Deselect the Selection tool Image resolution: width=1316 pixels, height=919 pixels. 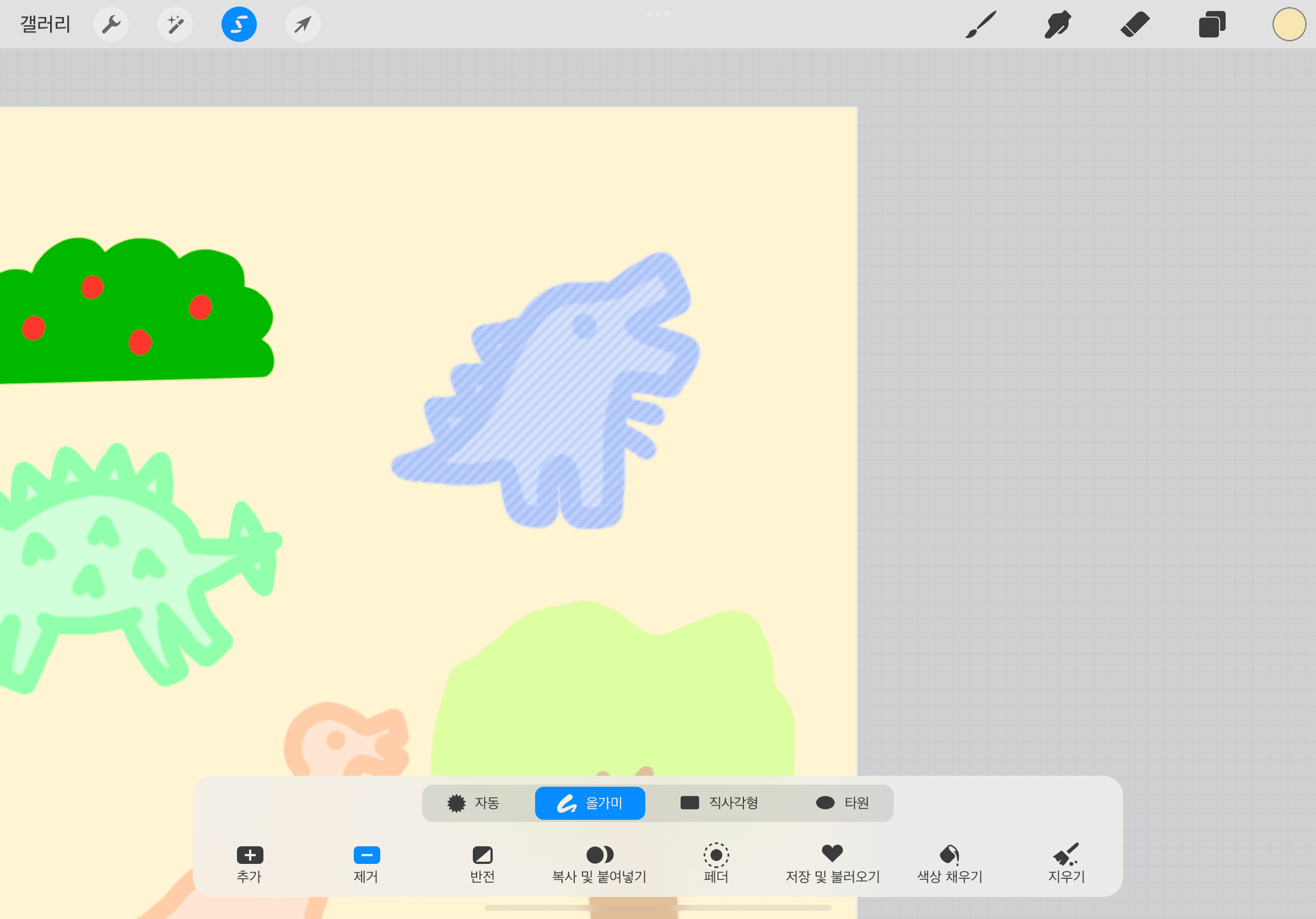pyautogui.click(x=239, y=24)
